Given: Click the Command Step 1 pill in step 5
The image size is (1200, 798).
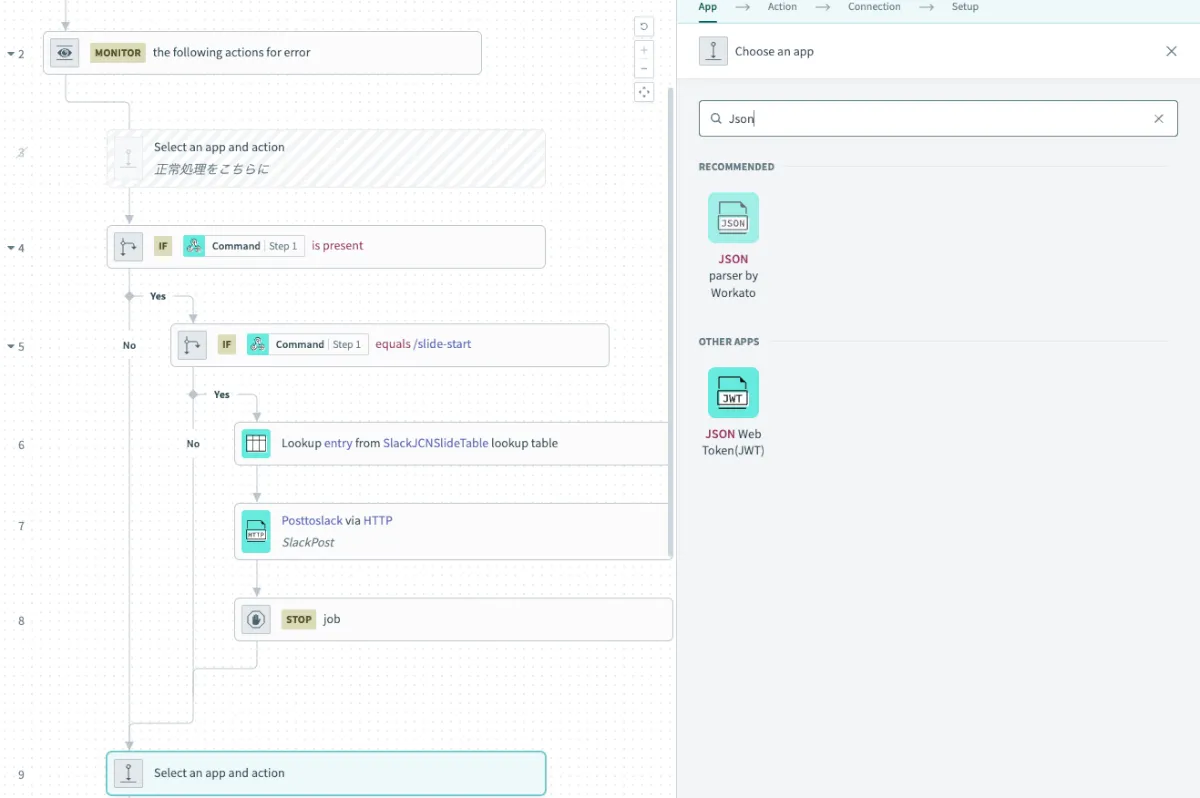Looking at the screenshot, I should tap(307, 344).
